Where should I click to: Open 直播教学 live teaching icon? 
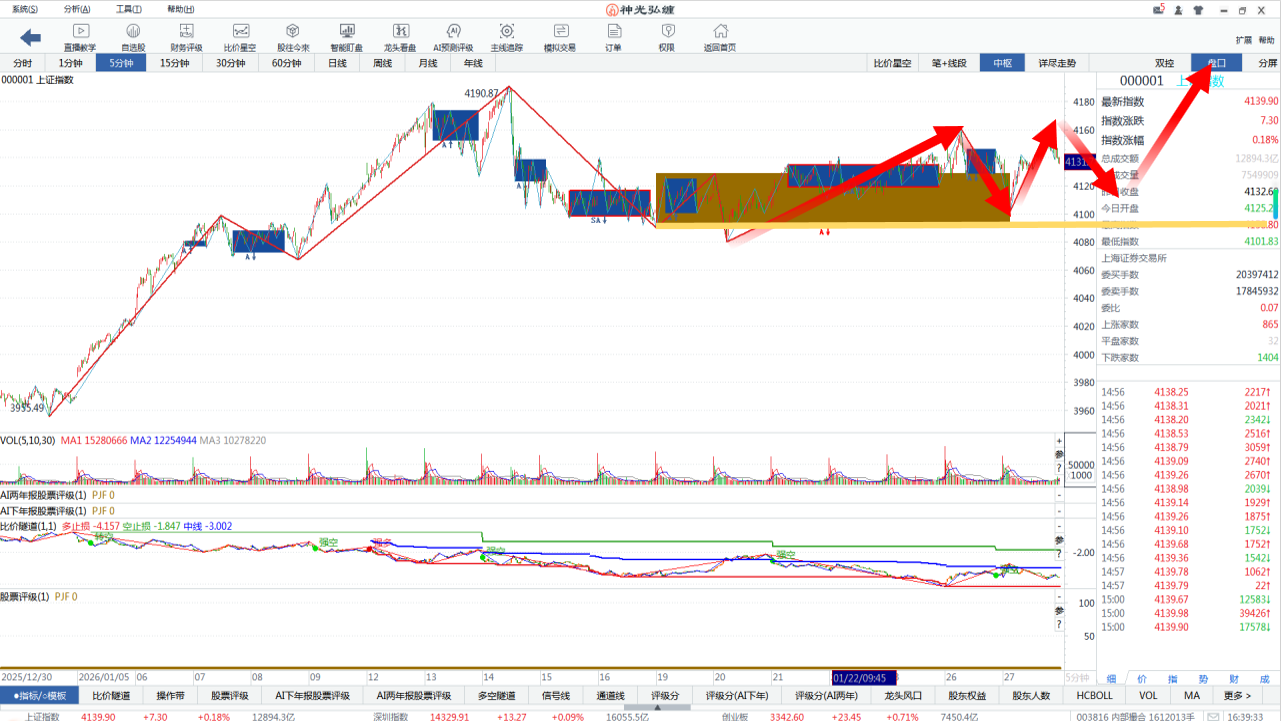coord(80,38)
